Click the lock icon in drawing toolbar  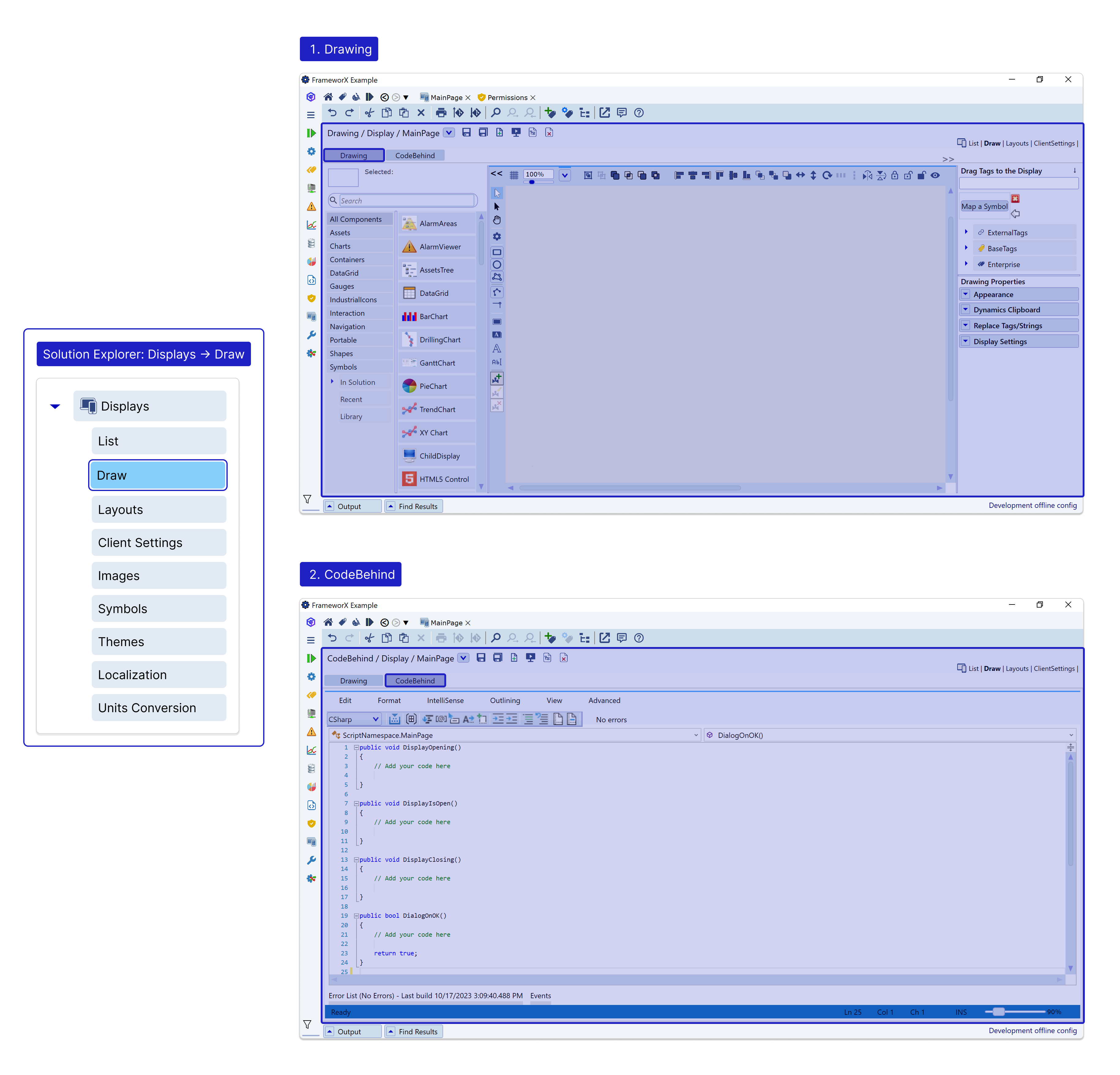(894, 175)
